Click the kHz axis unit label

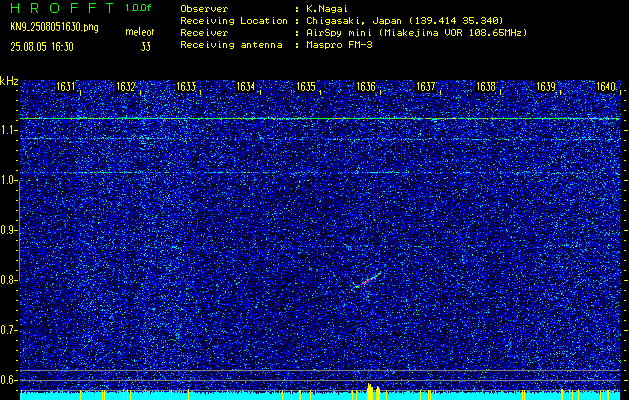tap(9, 81)
